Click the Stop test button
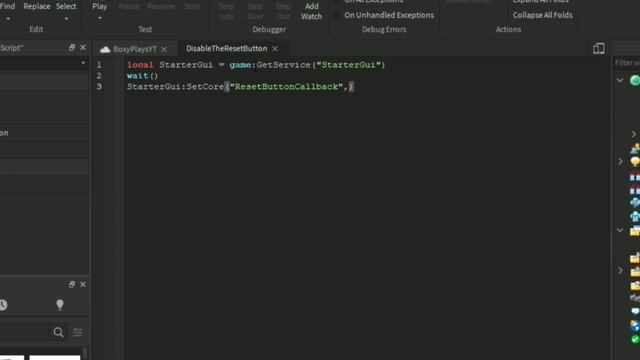The height and width of the screenshot is (360, 640). tap(192, 7)
